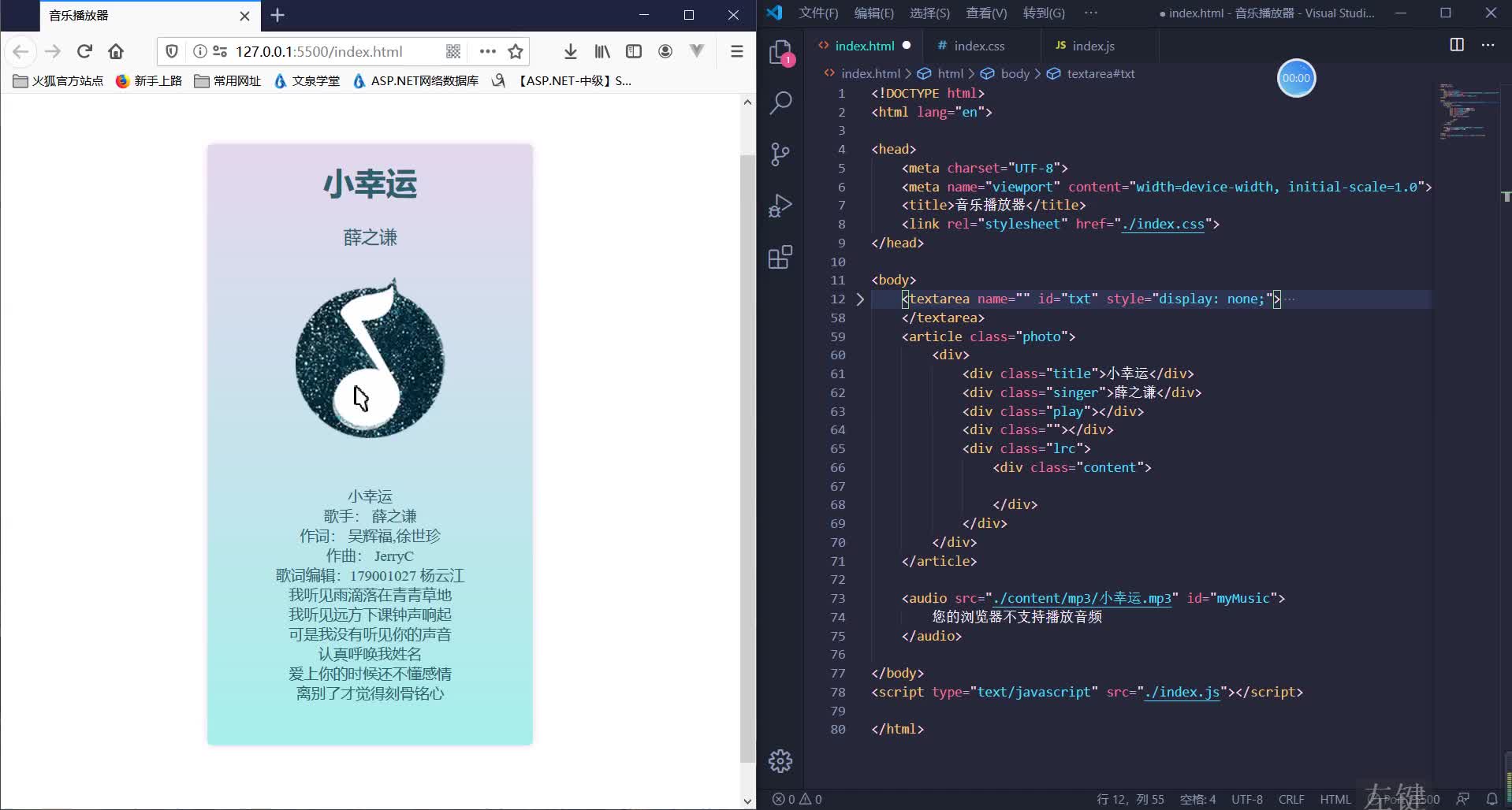Open the Run and Debug view
The height and width of the screenshot is (810, 1512).
pyautogui.click(x=780, y=206)
